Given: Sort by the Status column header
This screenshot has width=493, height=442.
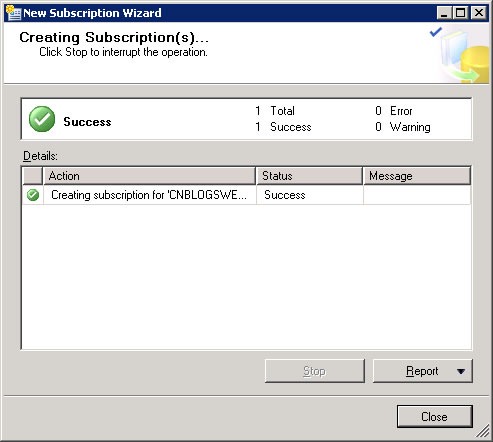Looking at the screenshot, I should point(310,176).
